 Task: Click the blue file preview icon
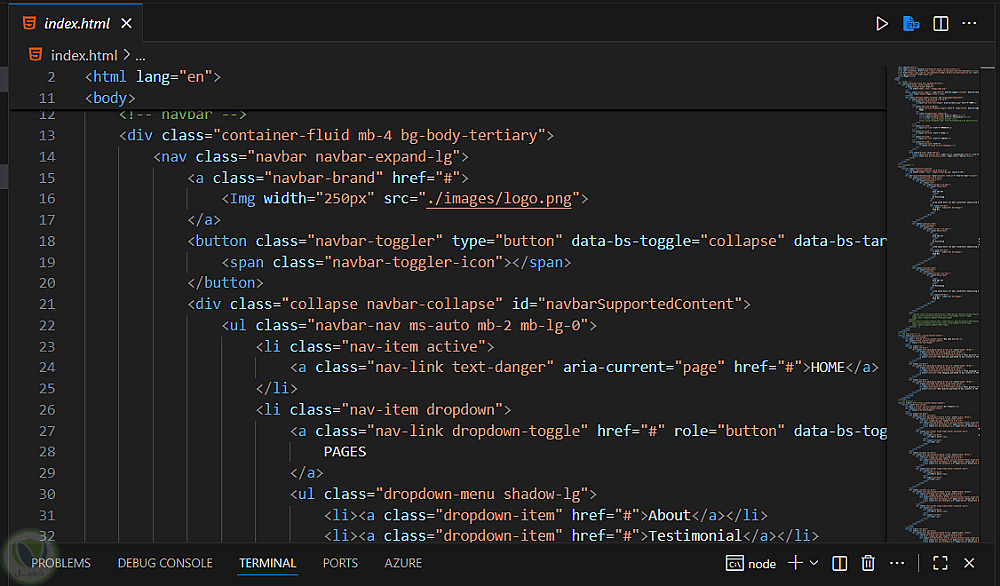point(911,24)
